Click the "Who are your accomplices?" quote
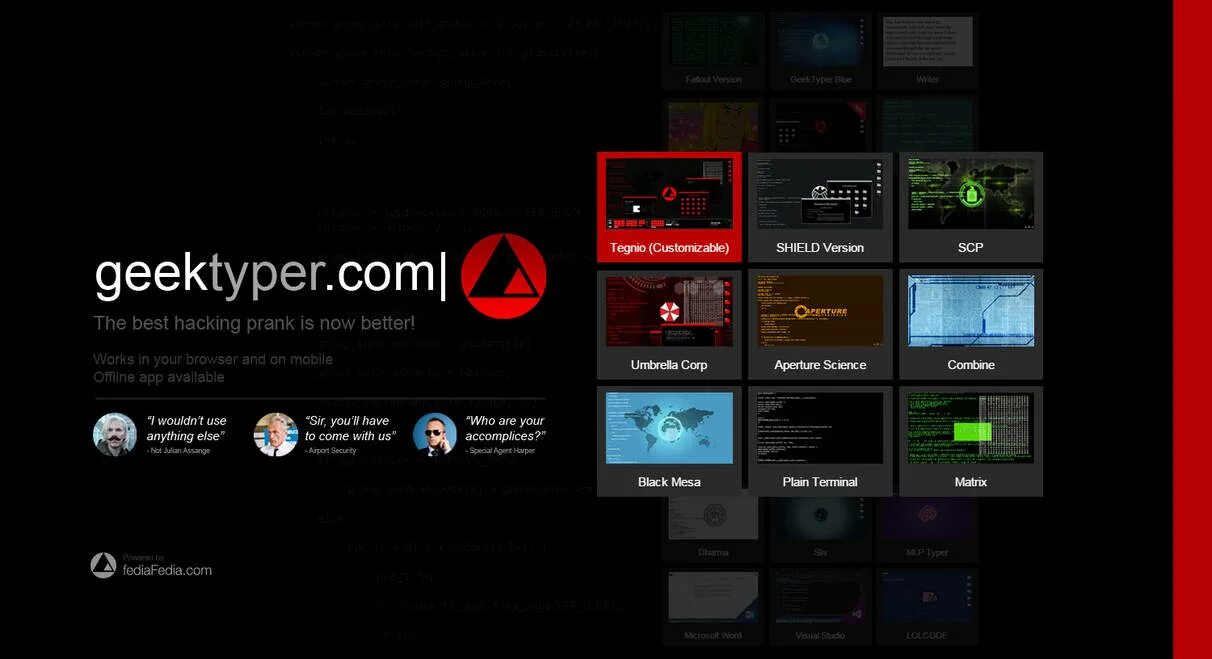 505,428
